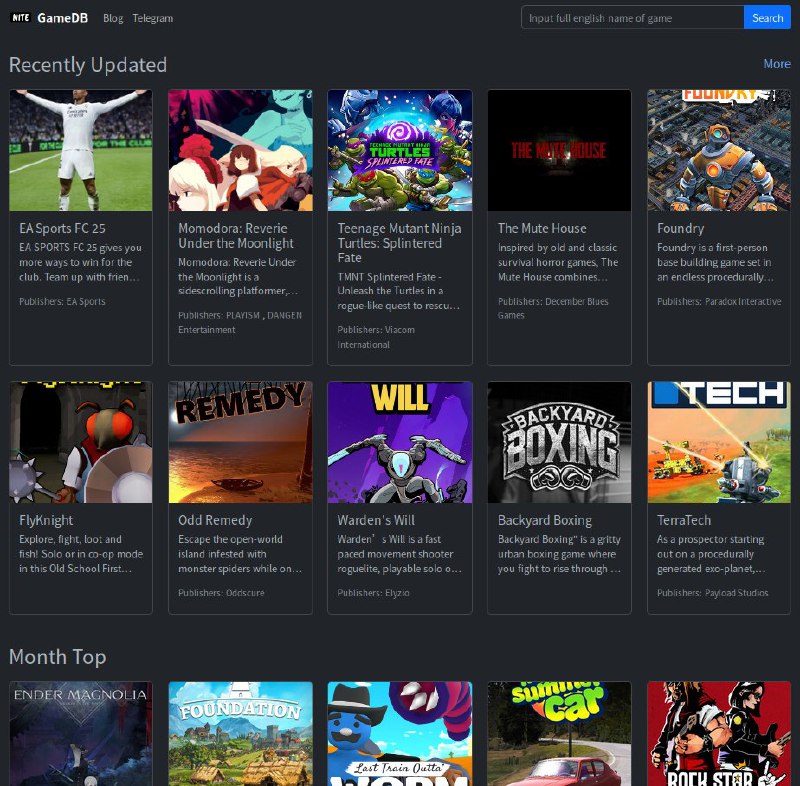The image size is (800, 786).
Task: Click the Backyard Boxing title text
Action: point(544,520)
